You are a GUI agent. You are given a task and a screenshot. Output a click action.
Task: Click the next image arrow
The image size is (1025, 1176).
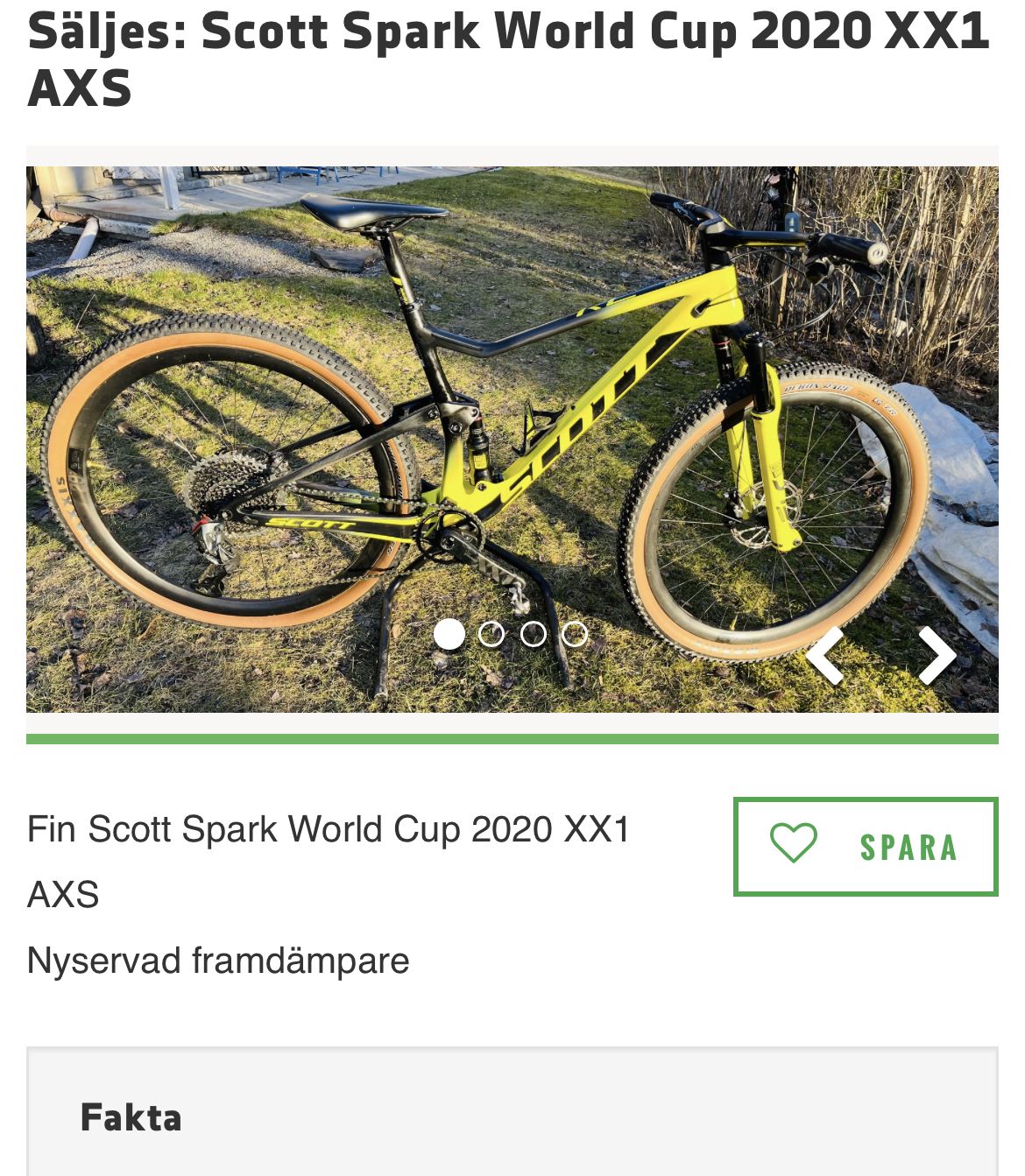(x=937, y=655)
